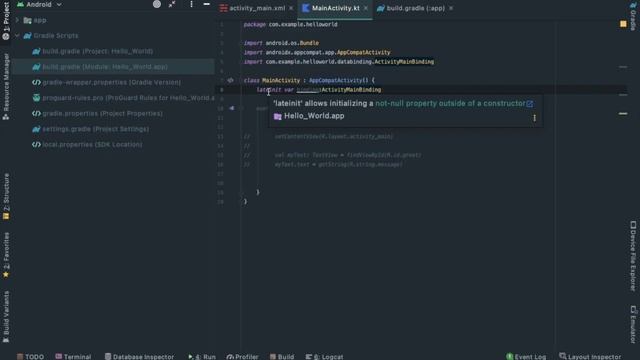Click ActivityMainBinding type in the declaration
This screenshot has width=640, height=360.
pyautogui.click(x=351, y=90)
